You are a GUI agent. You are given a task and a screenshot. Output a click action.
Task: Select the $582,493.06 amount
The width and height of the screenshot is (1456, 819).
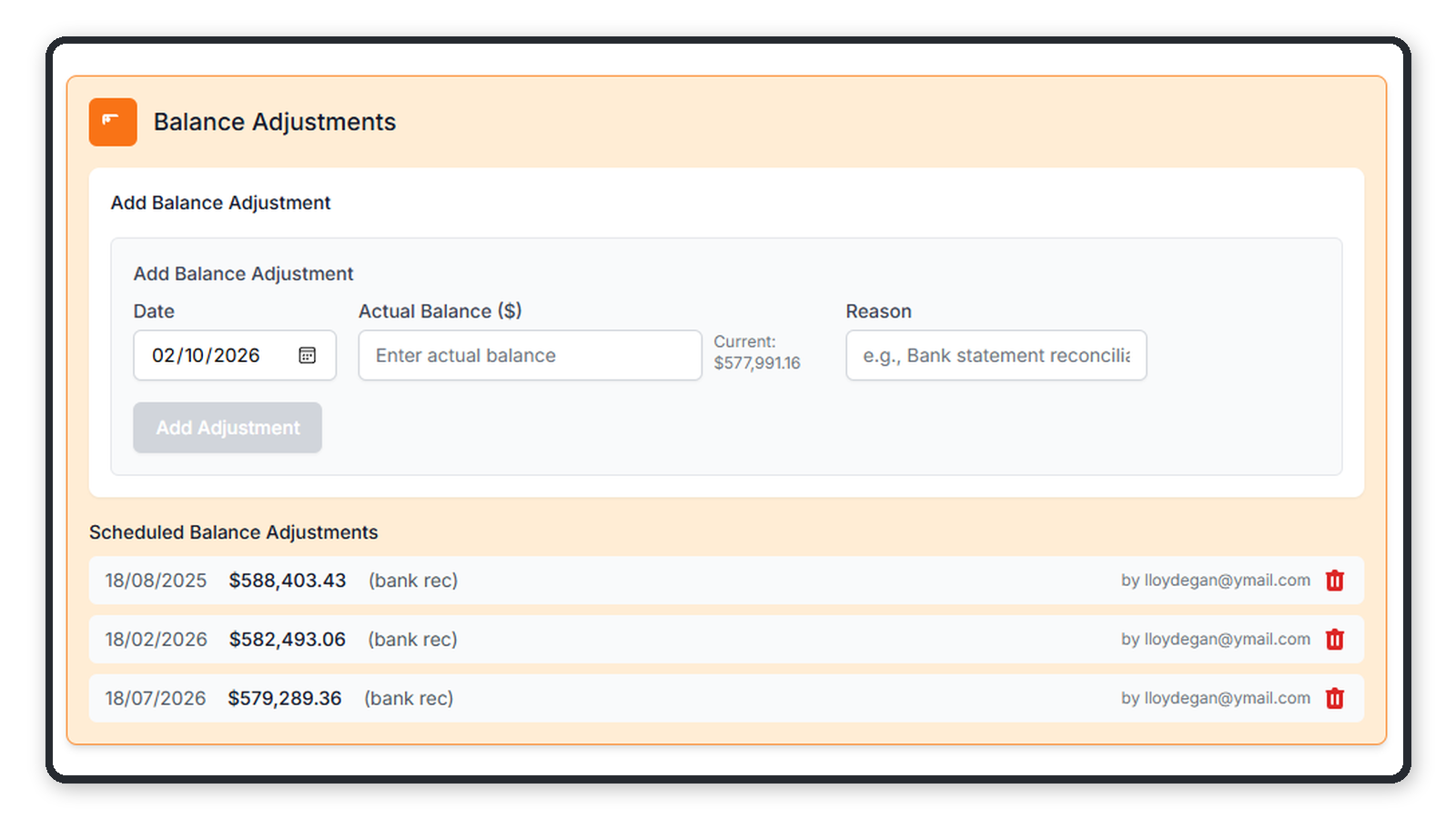tap(288, 640)
